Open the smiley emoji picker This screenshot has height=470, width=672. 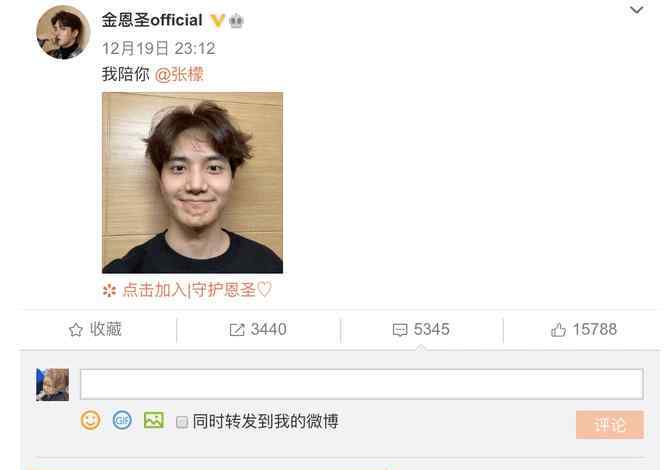coord(90,420)
